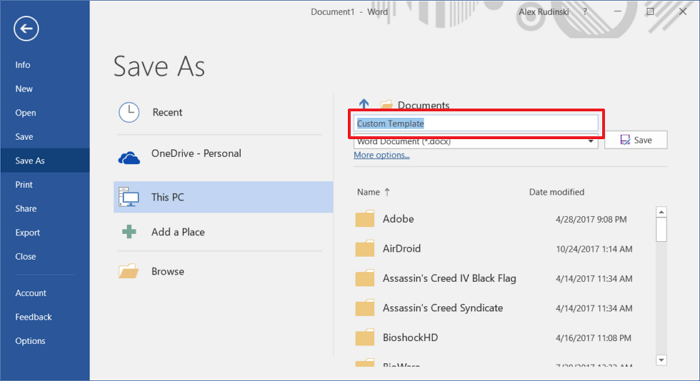Click the folder list scrollbar thumb
This screenshot has height=381, width=700.
click(661, 230)
